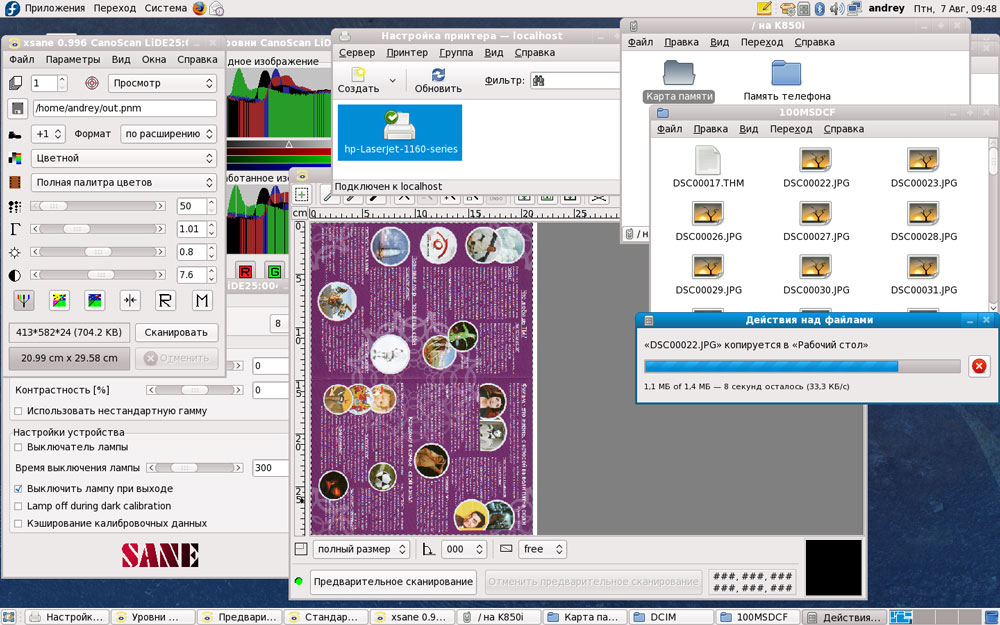Open the Память телефона folder
The image size is (1000, 625).
click(x=786, y=80)
